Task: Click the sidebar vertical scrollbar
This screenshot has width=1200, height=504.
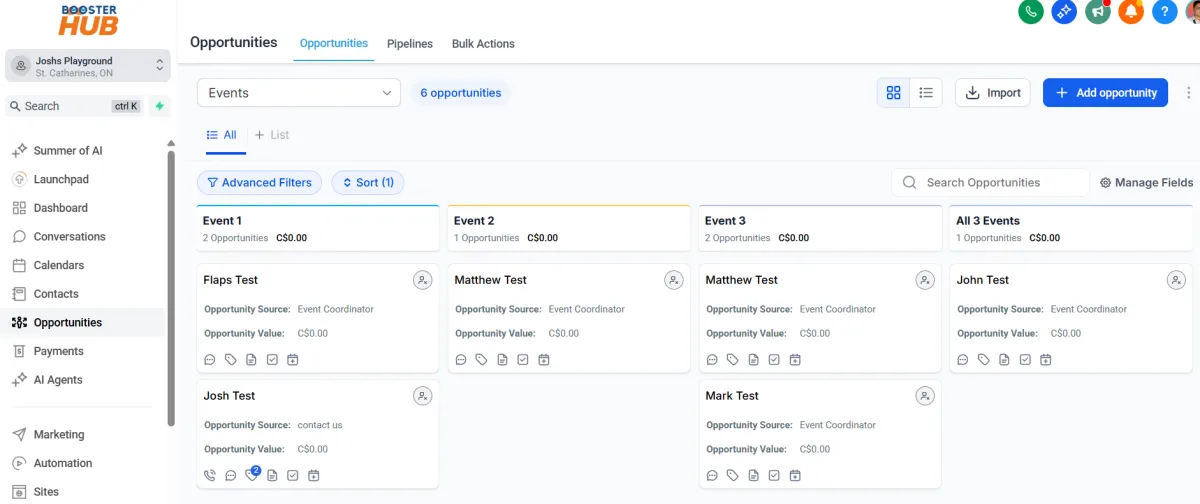Action: pyautogui.click(x=170, y=290)
